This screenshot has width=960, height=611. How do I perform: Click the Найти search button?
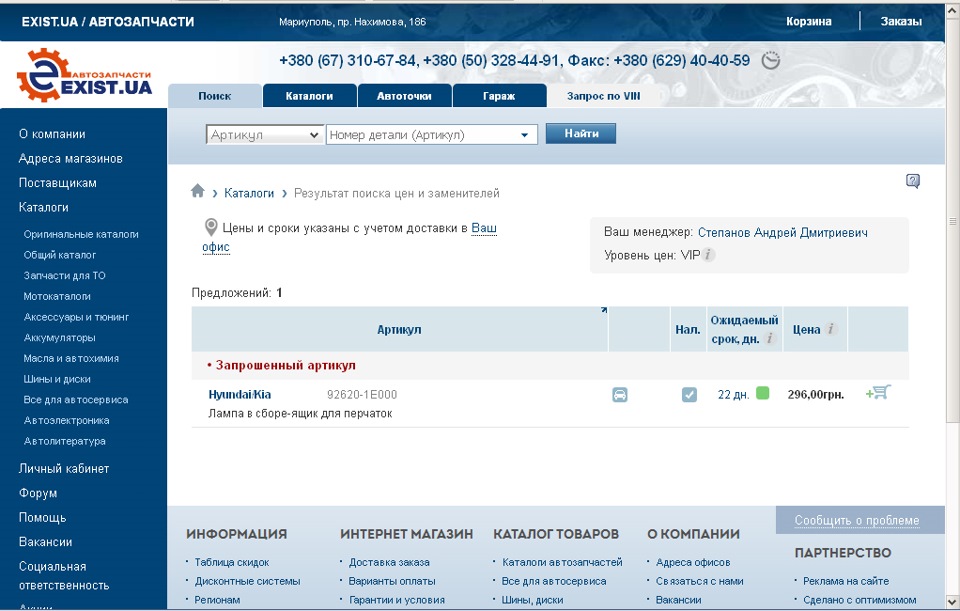tap(580, 133)
